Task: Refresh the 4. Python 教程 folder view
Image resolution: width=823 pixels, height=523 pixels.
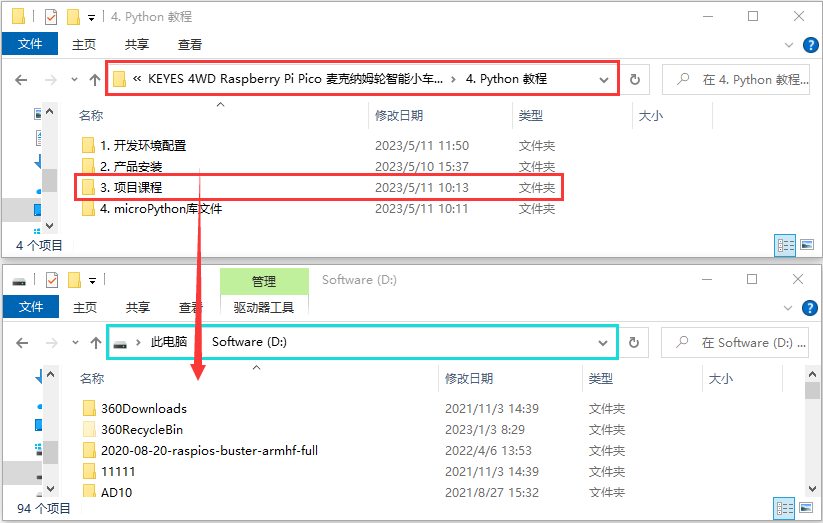Action: [635, 80]
